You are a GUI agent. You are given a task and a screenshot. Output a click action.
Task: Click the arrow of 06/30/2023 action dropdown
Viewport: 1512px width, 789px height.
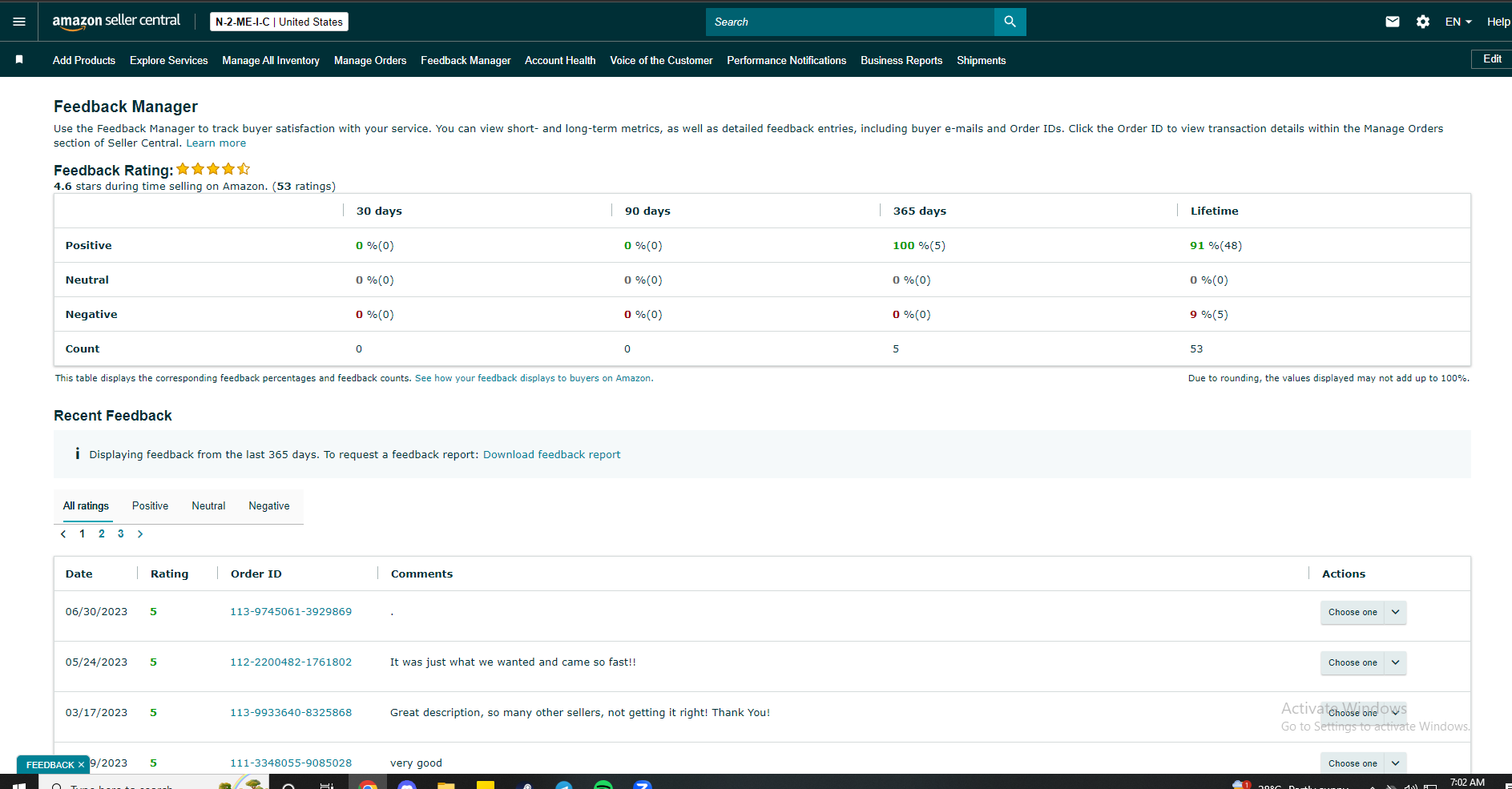(1396, 612)
